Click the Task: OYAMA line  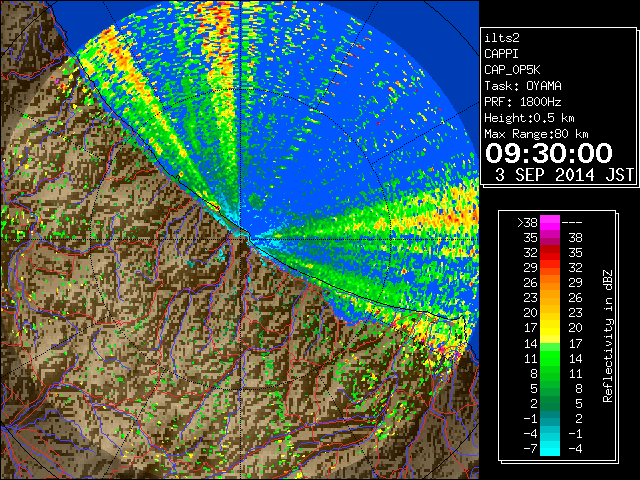click(523, 86)
